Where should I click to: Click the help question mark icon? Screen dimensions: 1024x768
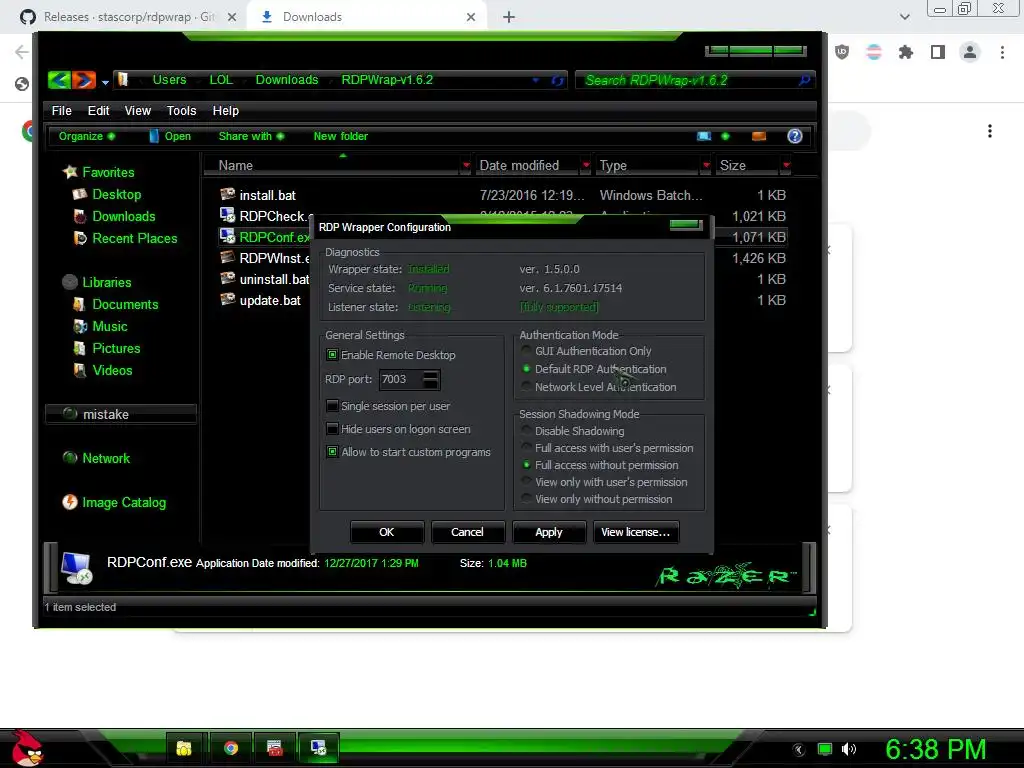[x=794, y=136]
